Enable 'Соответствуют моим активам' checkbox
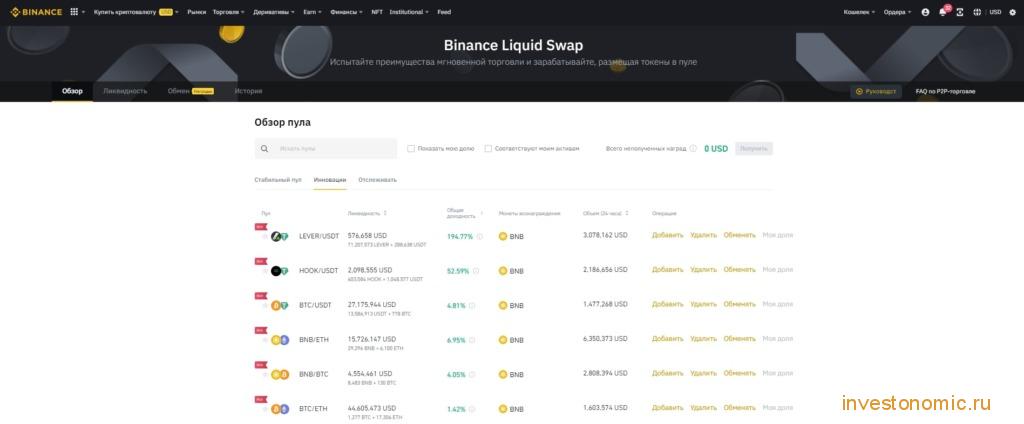1024x424 pixels. point(488,148)
